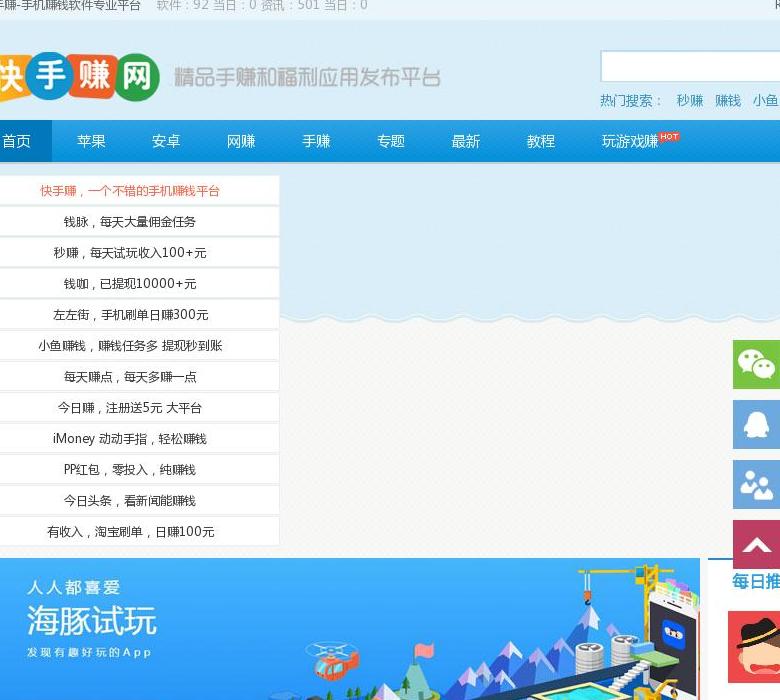Open link 今日赚，注册送5元 大平台

pyautogui.click(x=129, y=408)
